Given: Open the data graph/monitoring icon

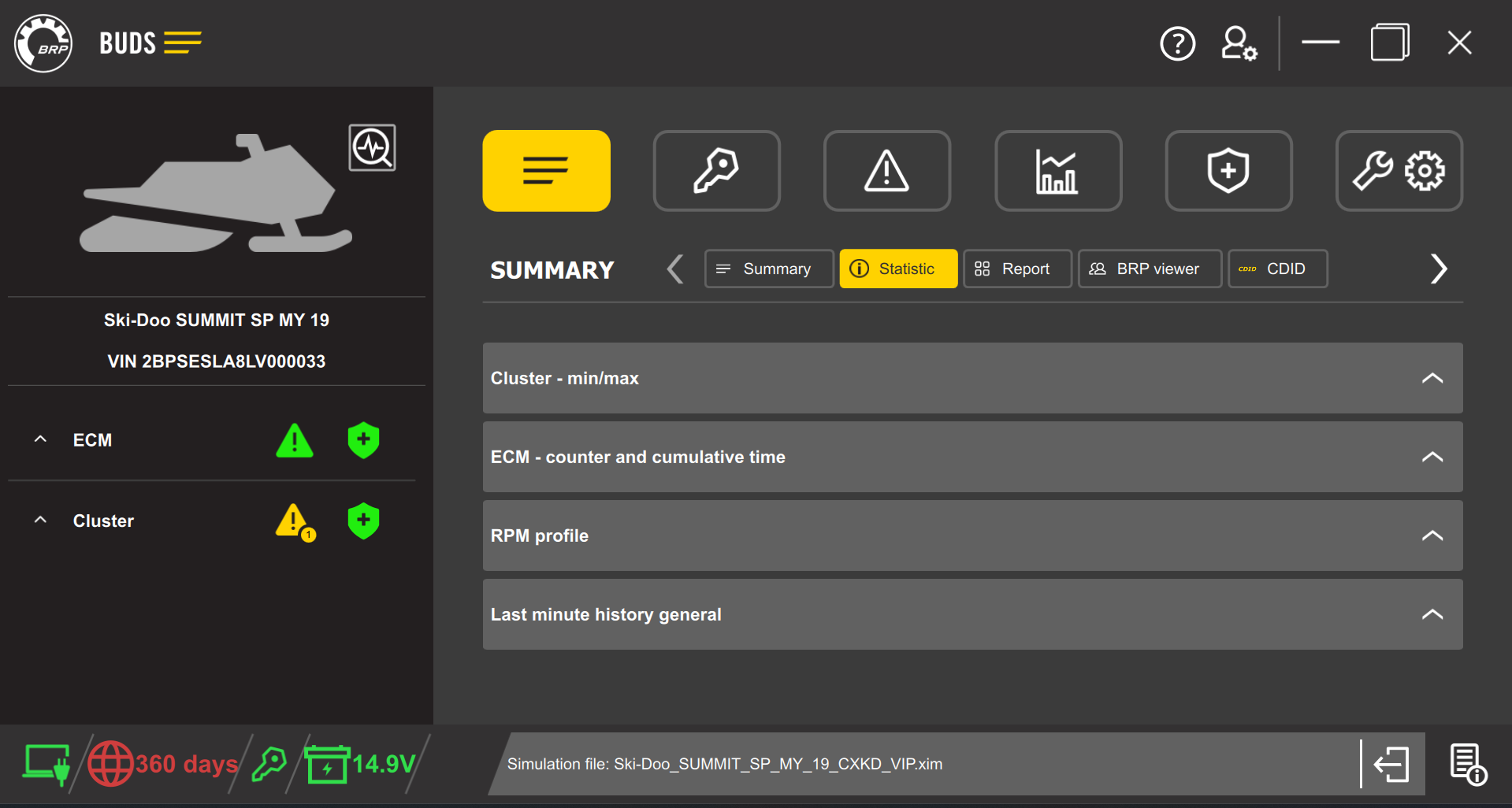Looking at the screenshot, I should point(1057,170).
